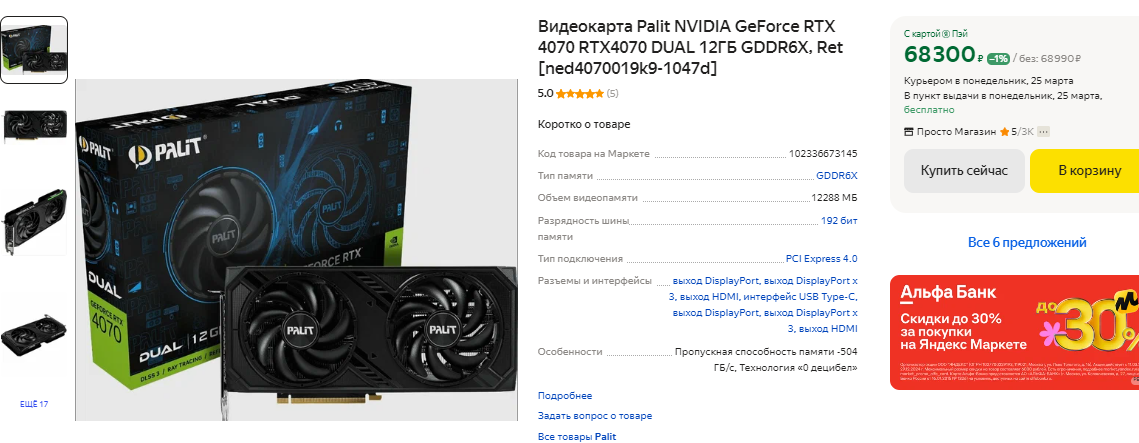The width and height of the screenshot is (1139, 443).
Task: Show more photos via ЕЩЁ 17
Action: point(34,404)
